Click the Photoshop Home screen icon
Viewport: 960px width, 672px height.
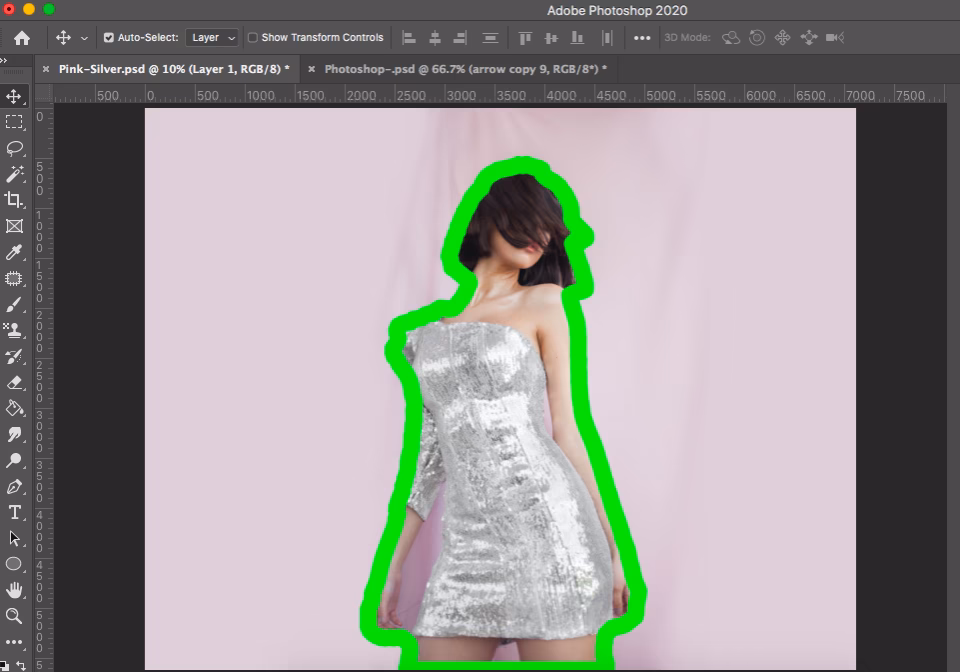pyautogui.click(x=22, y=37)
